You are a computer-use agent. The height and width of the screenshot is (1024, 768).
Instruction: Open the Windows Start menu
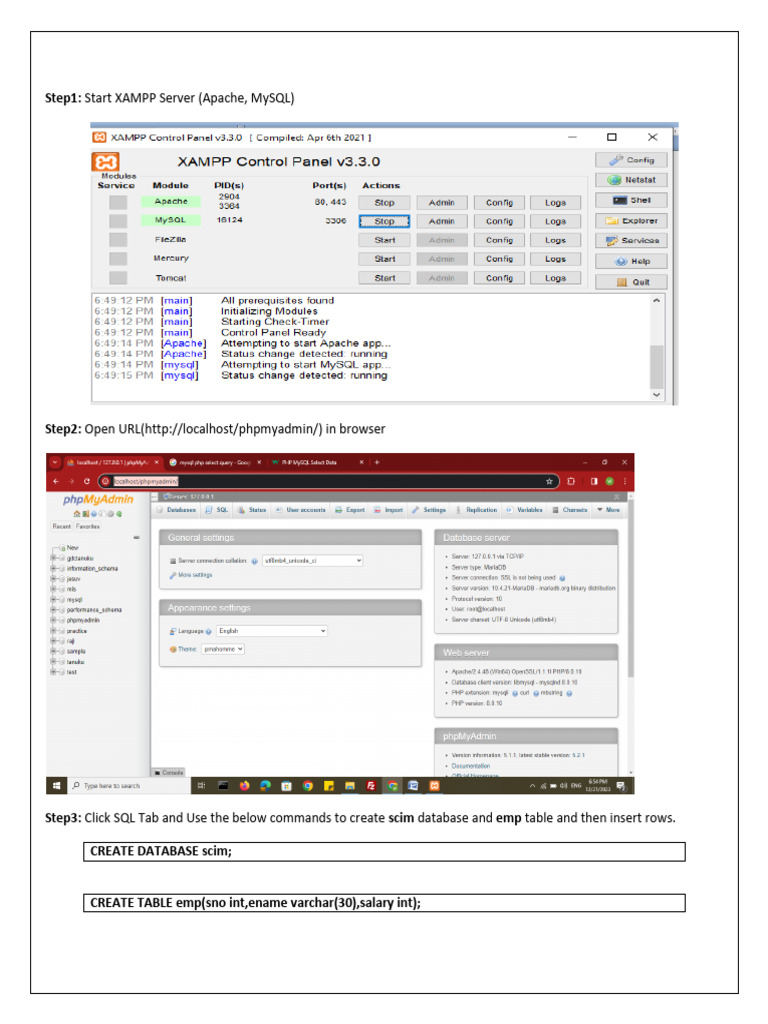tap(56, 786)
